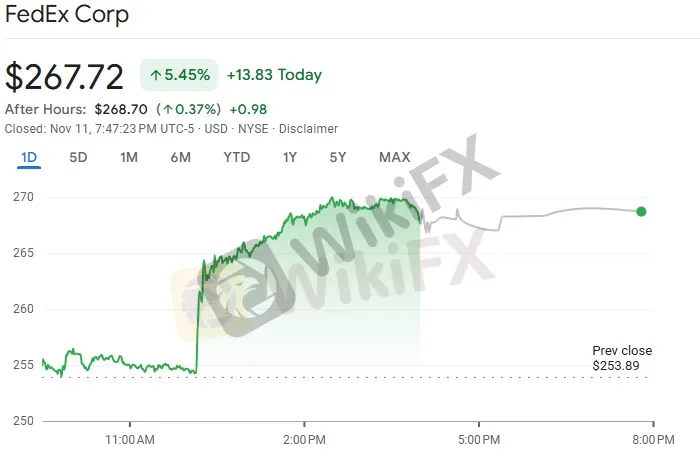700x459 pixels.
Task: Click the +13.83 Today change text
Action: click(x=274, y=75)
